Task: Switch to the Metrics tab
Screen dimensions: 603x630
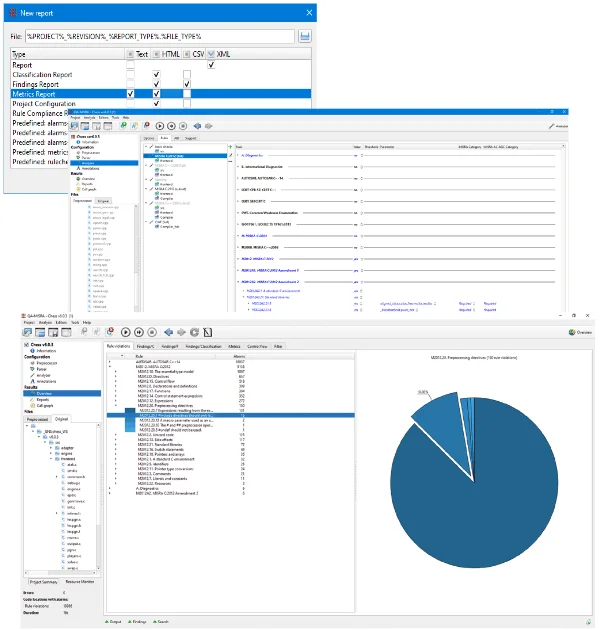Action: click(x=234, y=346)
